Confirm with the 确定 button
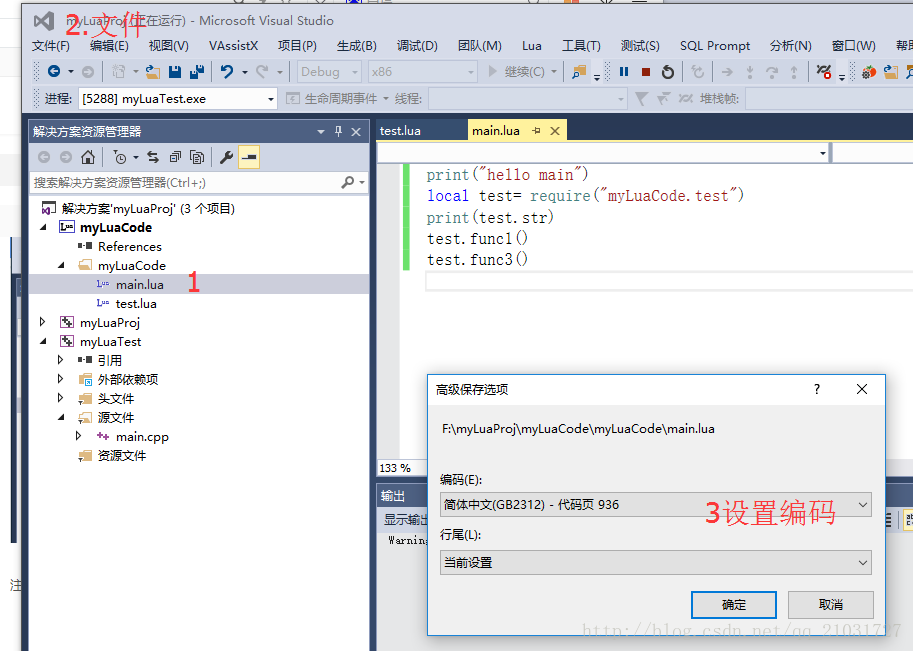The height and width of the screenshot is (651, 913). coord(734,605)
